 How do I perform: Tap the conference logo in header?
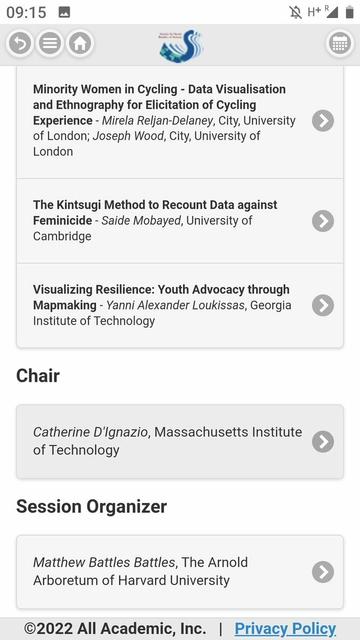pyautogui.click(x=181, y=46)
